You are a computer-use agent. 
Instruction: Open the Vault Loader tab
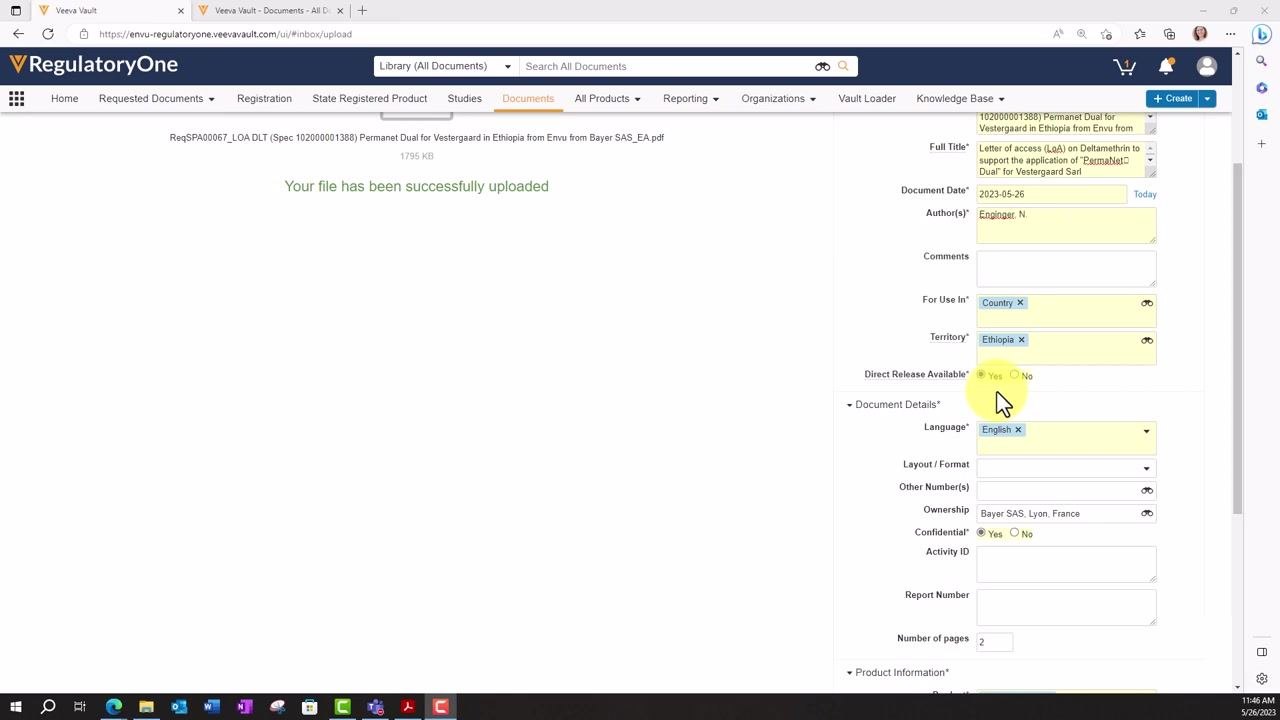867,98
